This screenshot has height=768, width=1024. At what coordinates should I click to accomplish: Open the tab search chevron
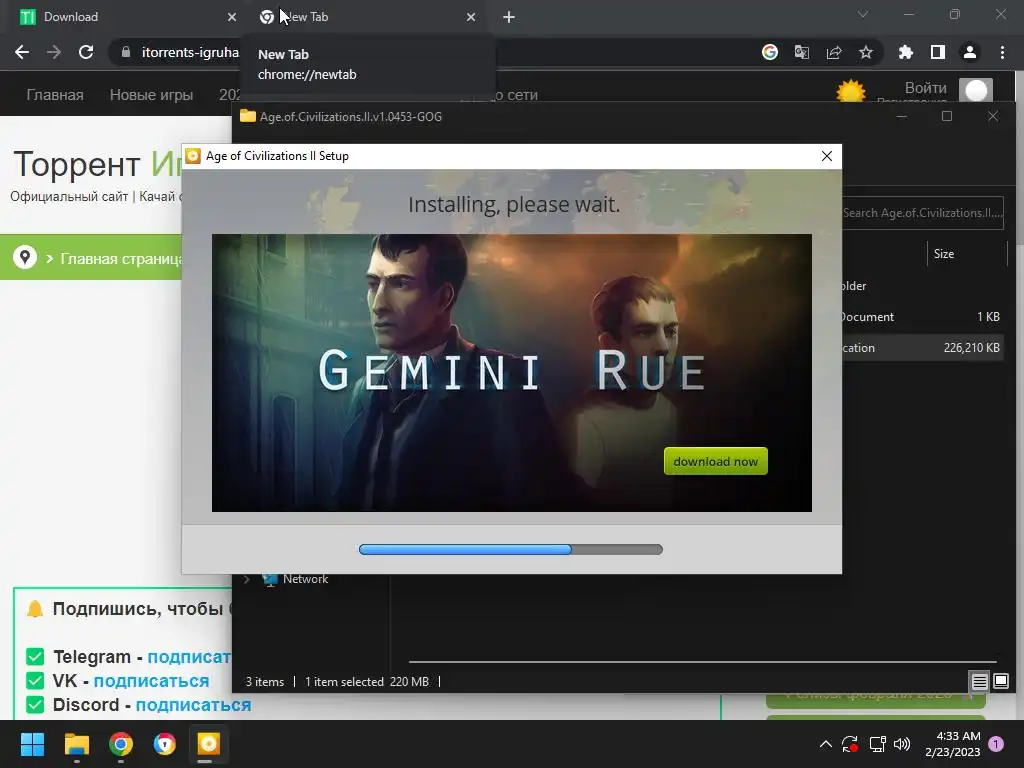coord(863,14)
